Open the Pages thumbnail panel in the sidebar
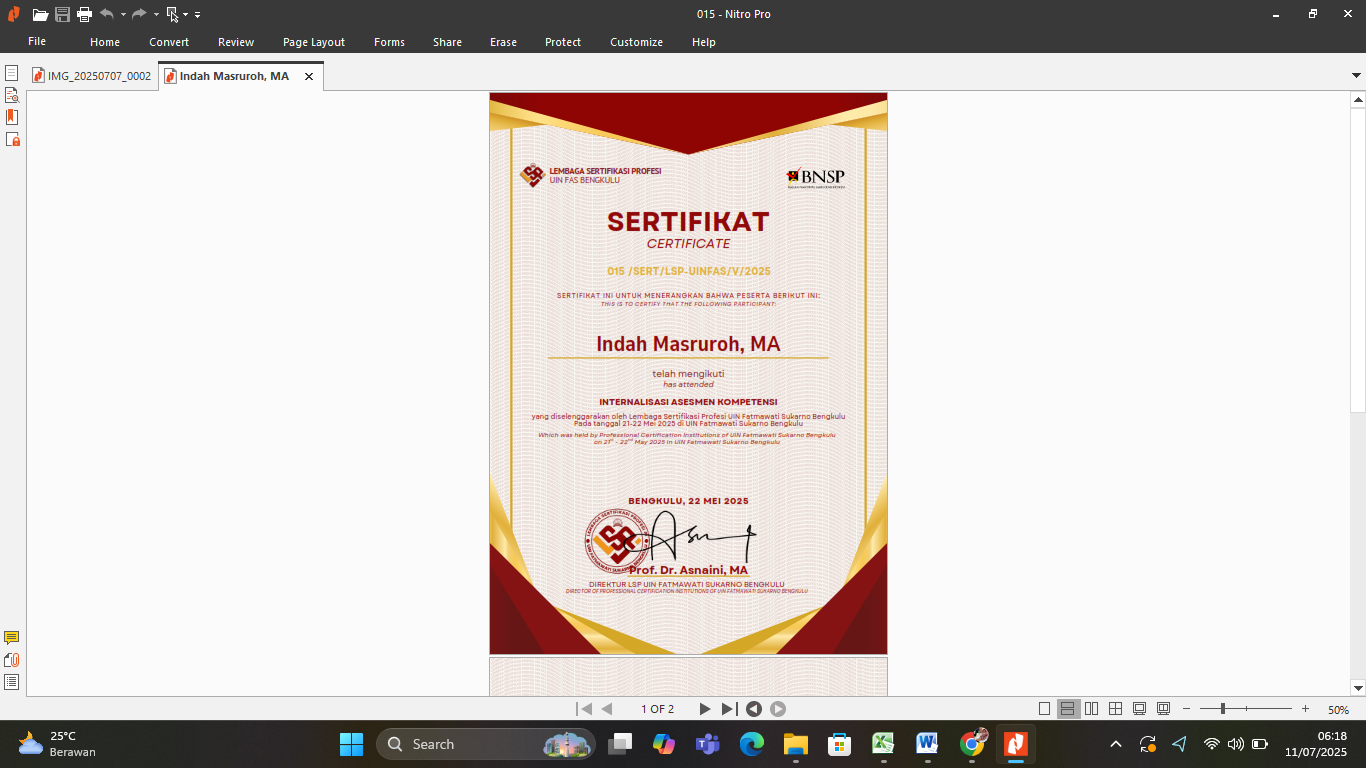The image size is (1366, 768). pyautogui.click(x=12, y=73)
